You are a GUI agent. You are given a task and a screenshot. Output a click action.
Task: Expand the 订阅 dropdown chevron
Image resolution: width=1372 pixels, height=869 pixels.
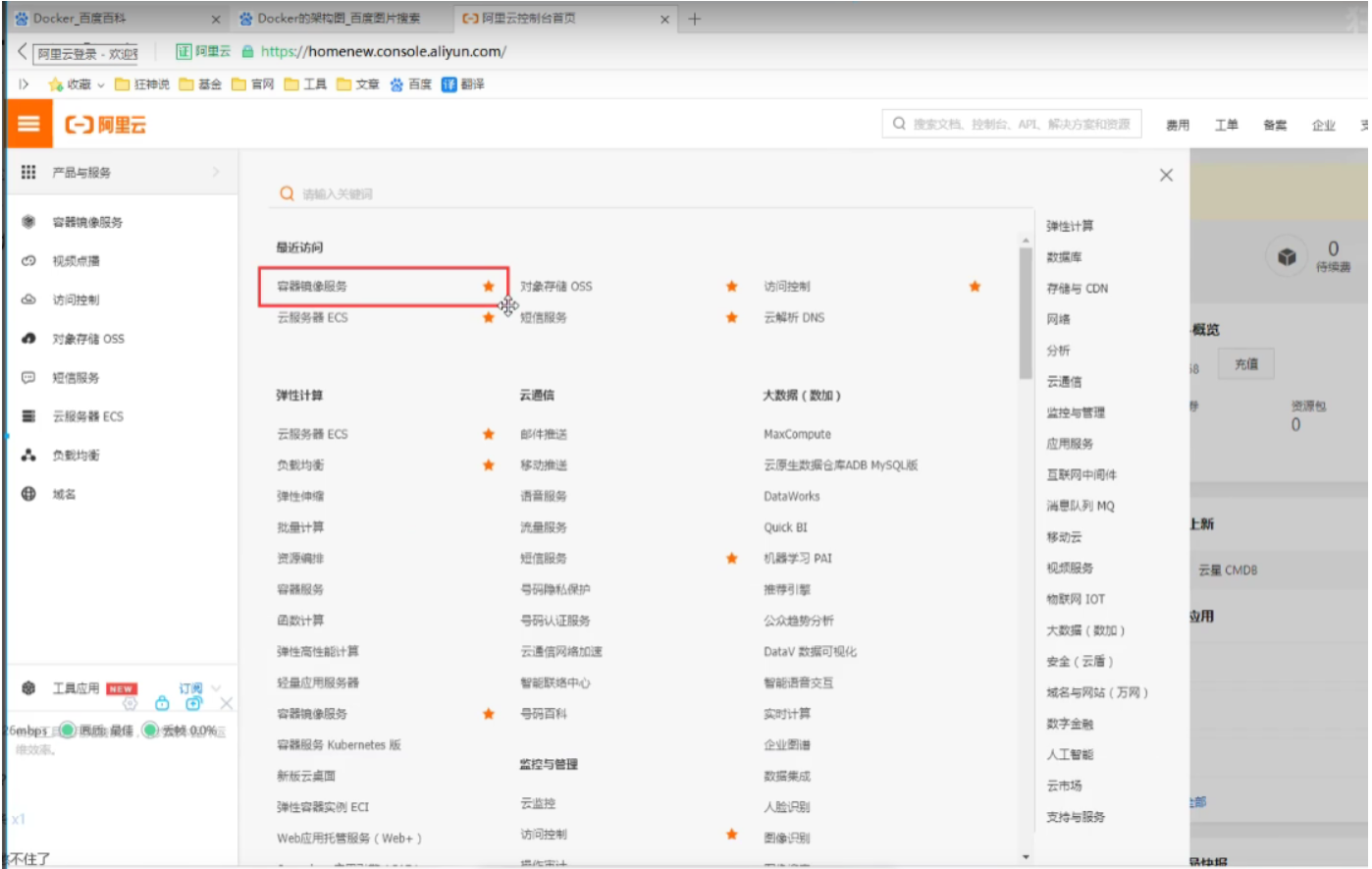(x=217, y=687)
